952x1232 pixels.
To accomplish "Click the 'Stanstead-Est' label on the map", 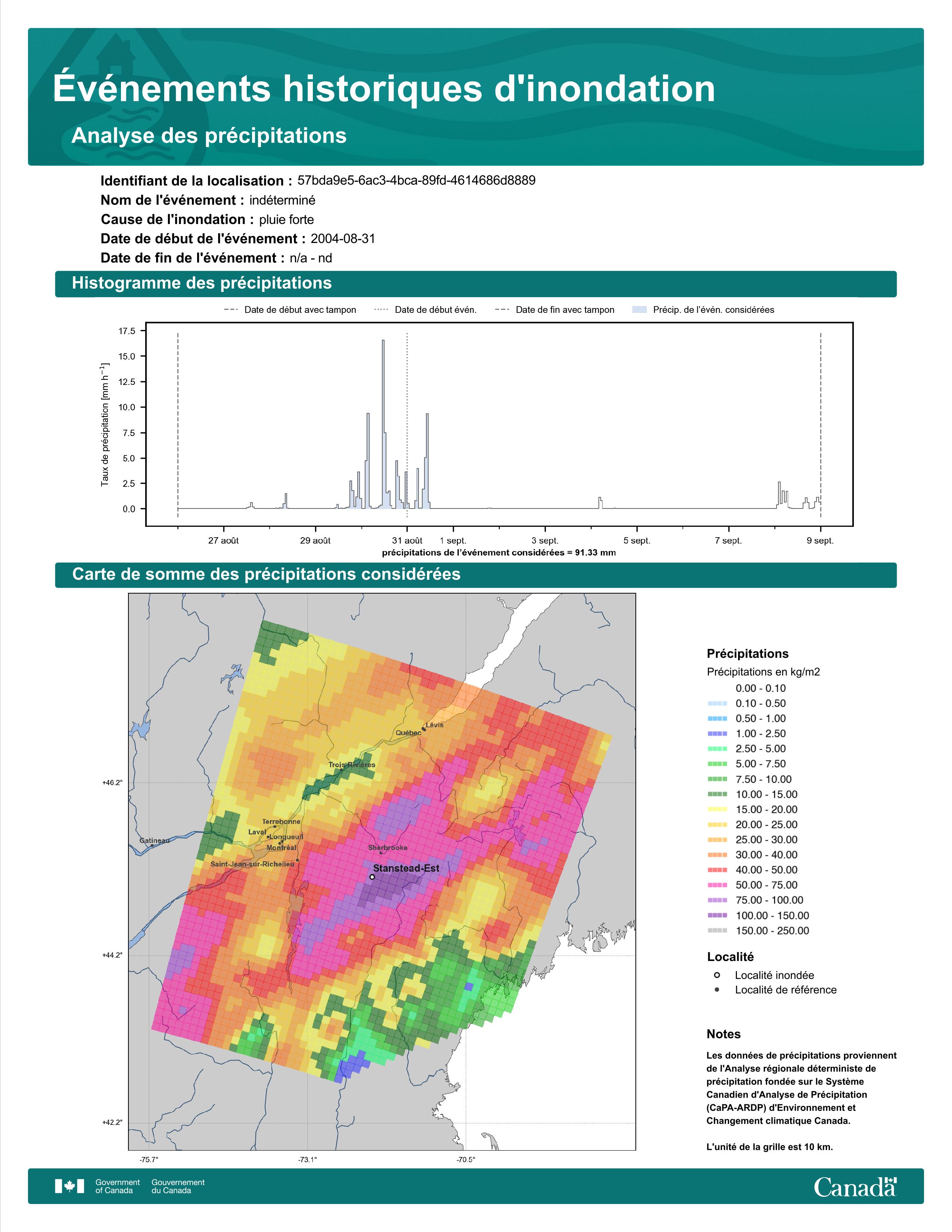I will coord(407,869).
